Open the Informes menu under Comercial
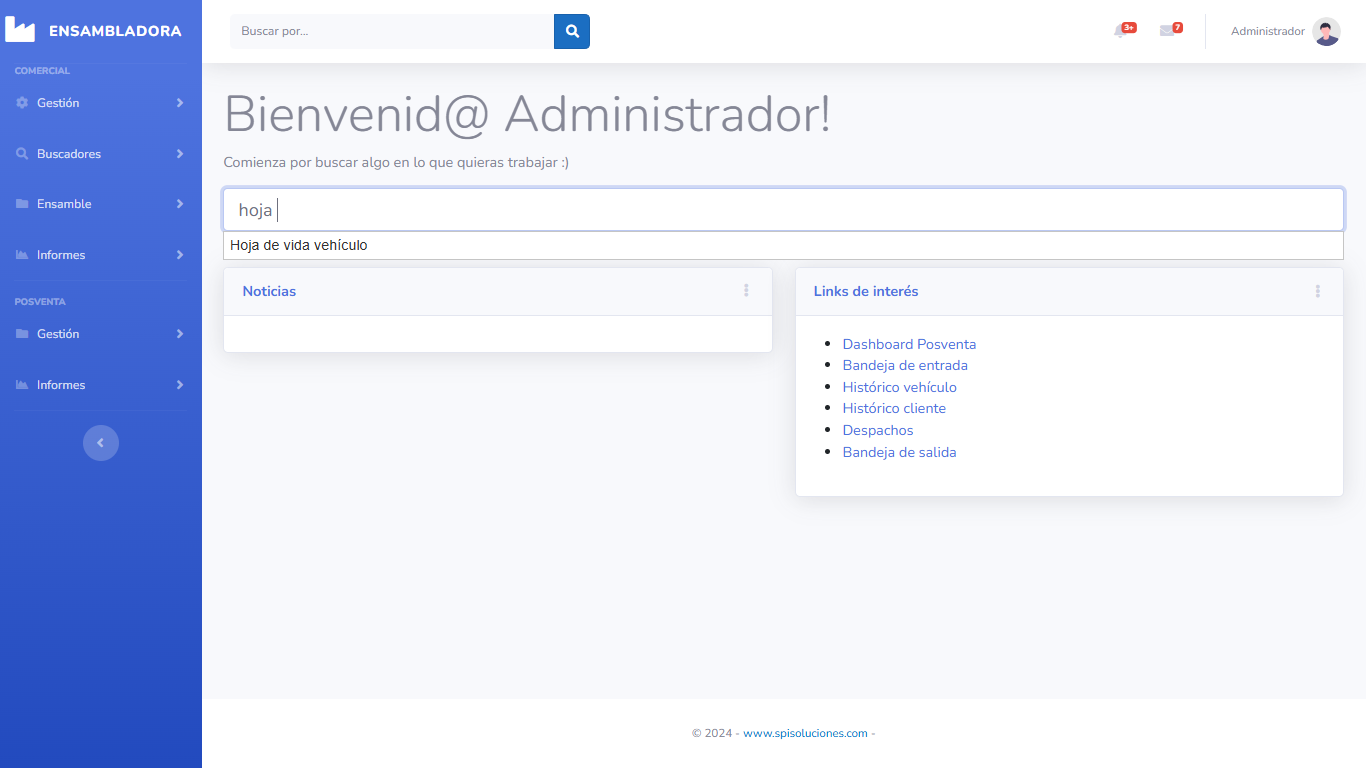Image resolution: width=1366 pixels, height=768 pixels. click(x=100, y=255)
